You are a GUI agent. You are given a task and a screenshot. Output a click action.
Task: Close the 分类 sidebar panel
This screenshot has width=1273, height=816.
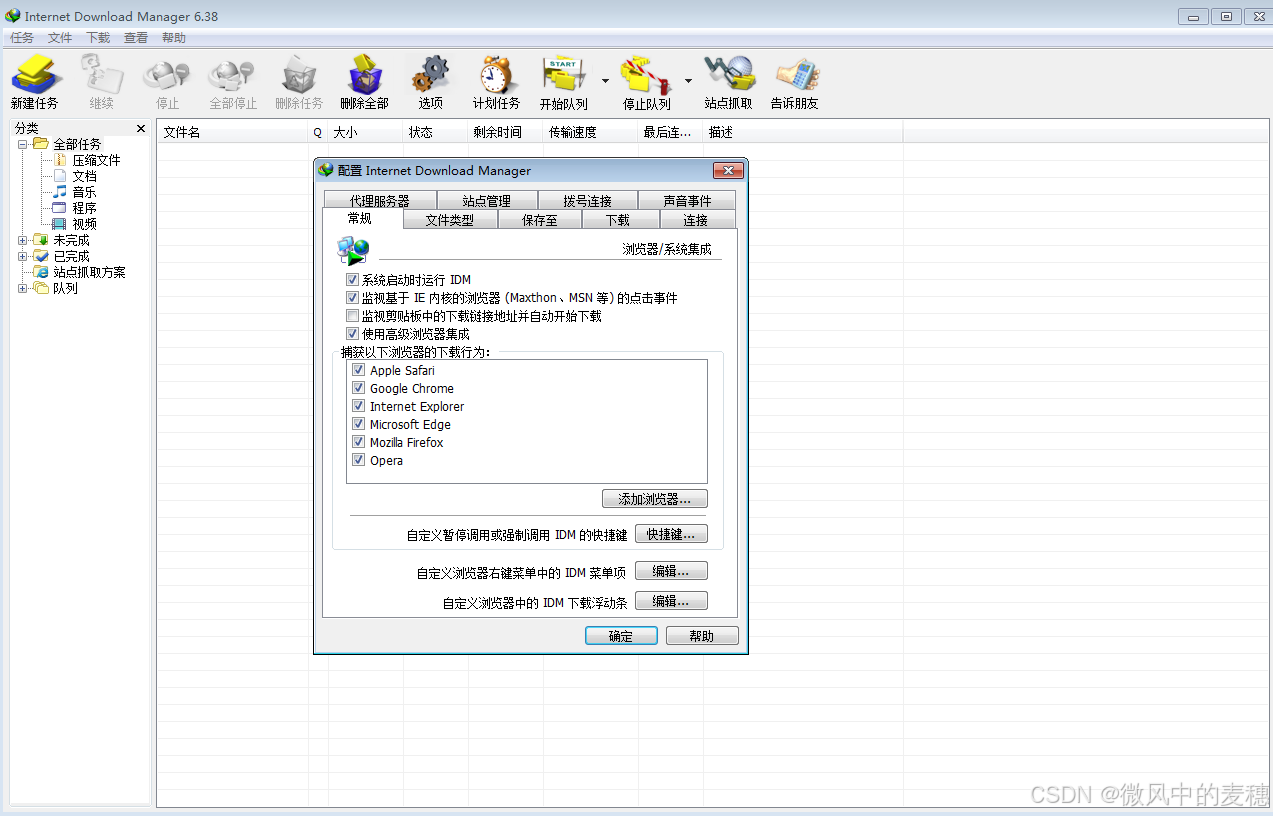coord(141,129)
